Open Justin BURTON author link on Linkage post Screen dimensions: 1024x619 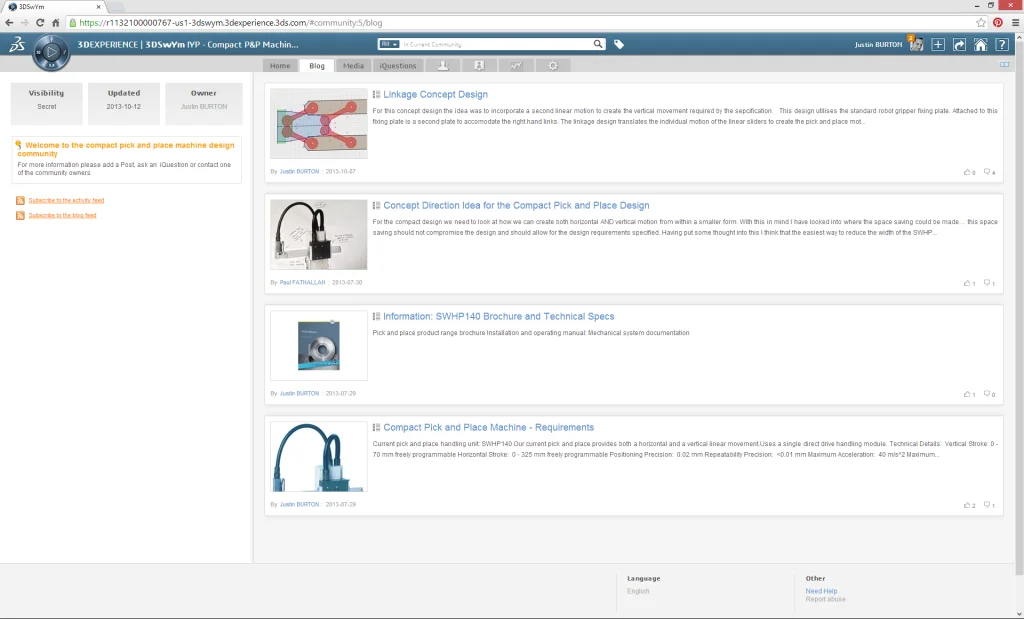tap(299, 172)
